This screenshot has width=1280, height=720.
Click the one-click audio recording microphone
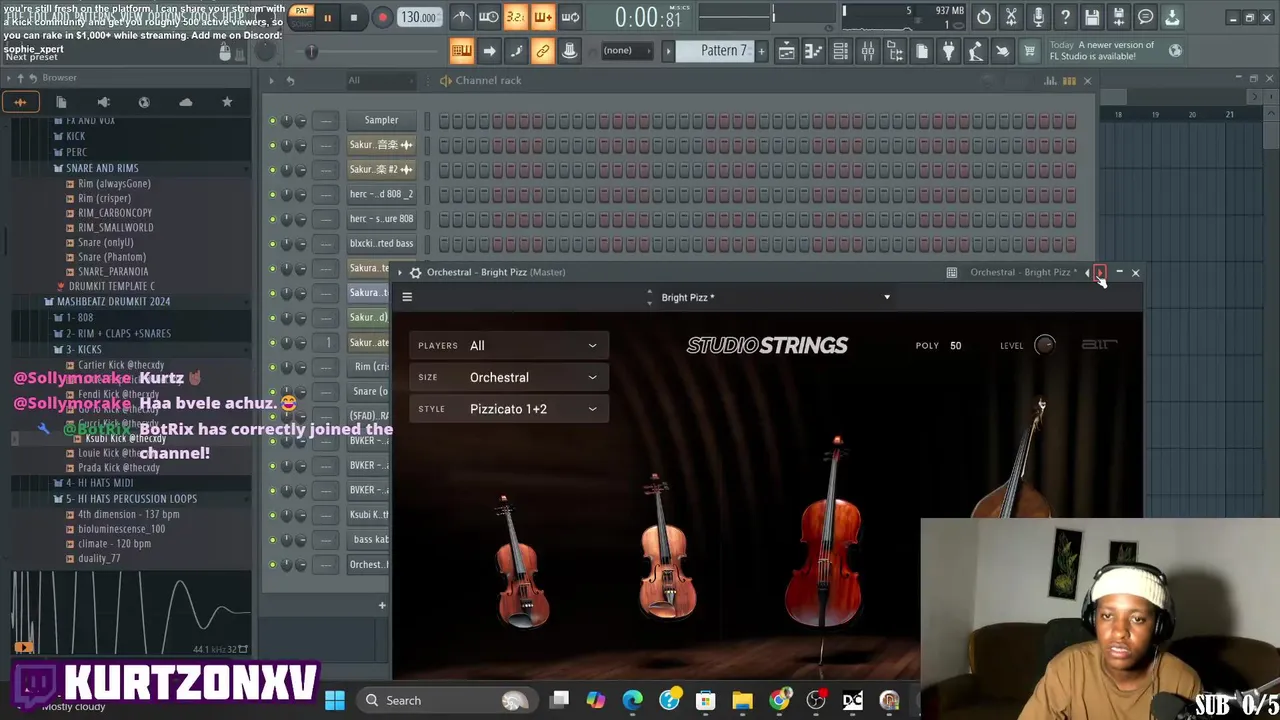[1038, 17]
